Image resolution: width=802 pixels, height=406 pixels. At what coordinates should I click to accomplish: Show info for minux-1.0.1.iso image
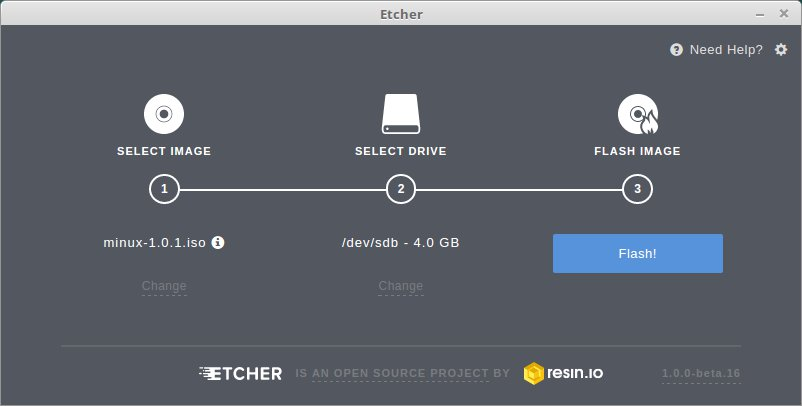pyautogui.click(x=218, y=242)
